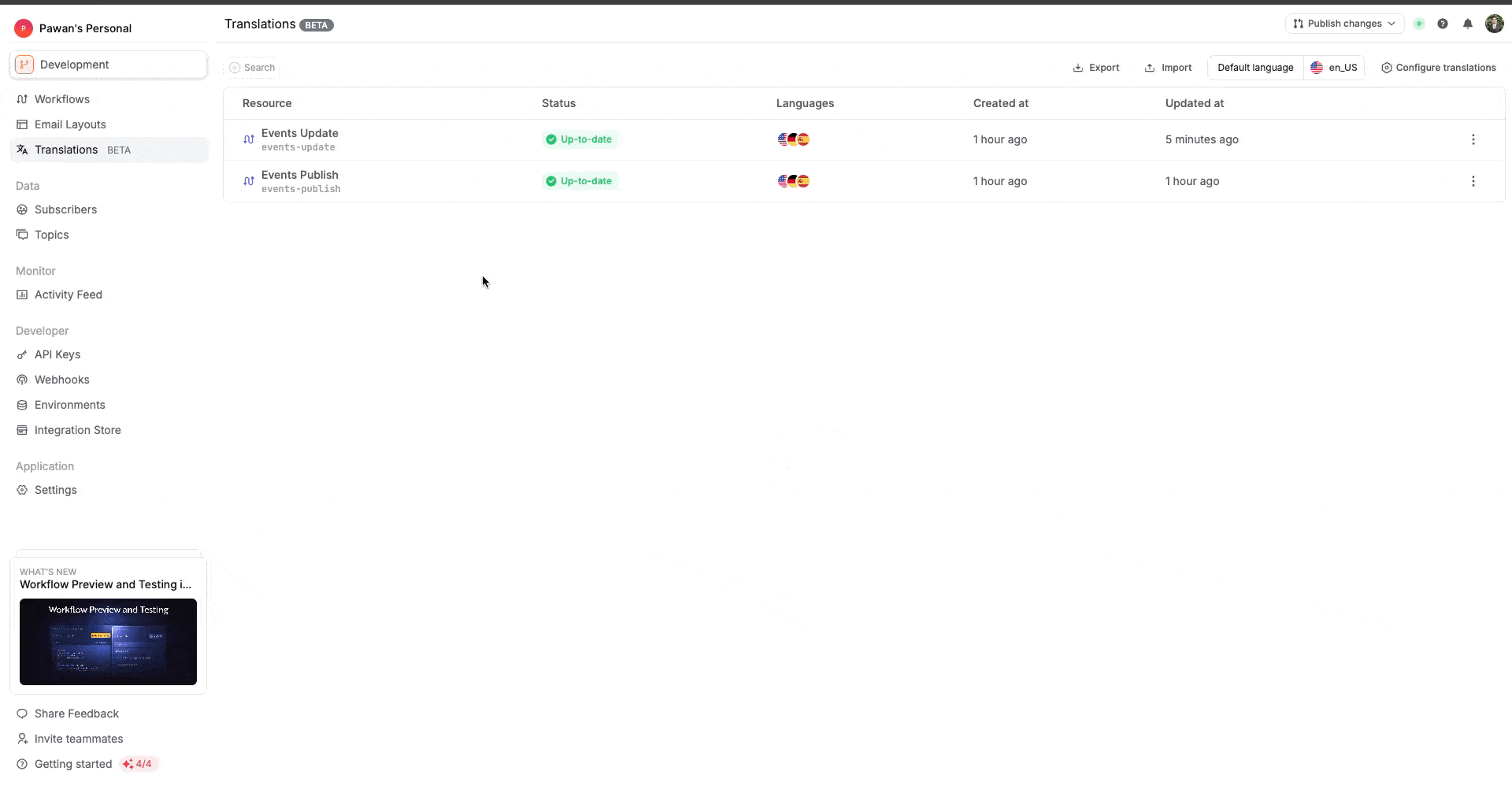The width and height of the screenshot is (1512, 786).
Task: Click the green environment status indicator
Action: tap(1418, 24)
